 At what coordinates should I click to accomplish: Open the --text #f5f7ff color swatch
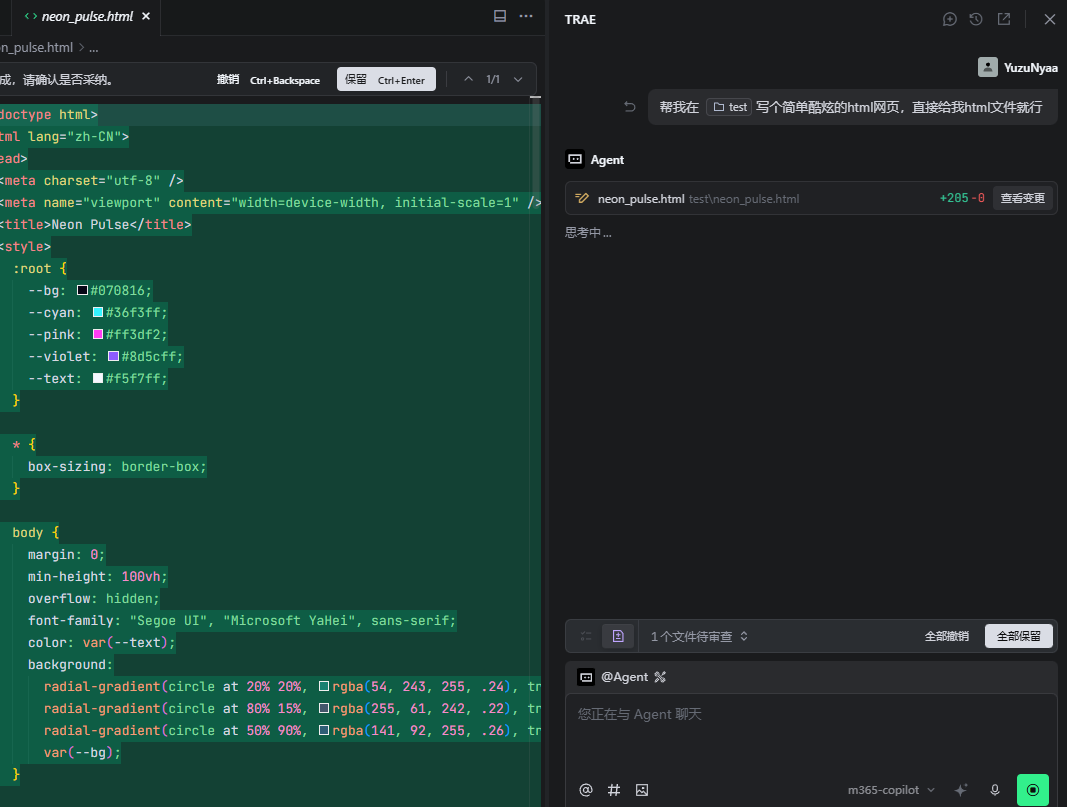[98, 378]
